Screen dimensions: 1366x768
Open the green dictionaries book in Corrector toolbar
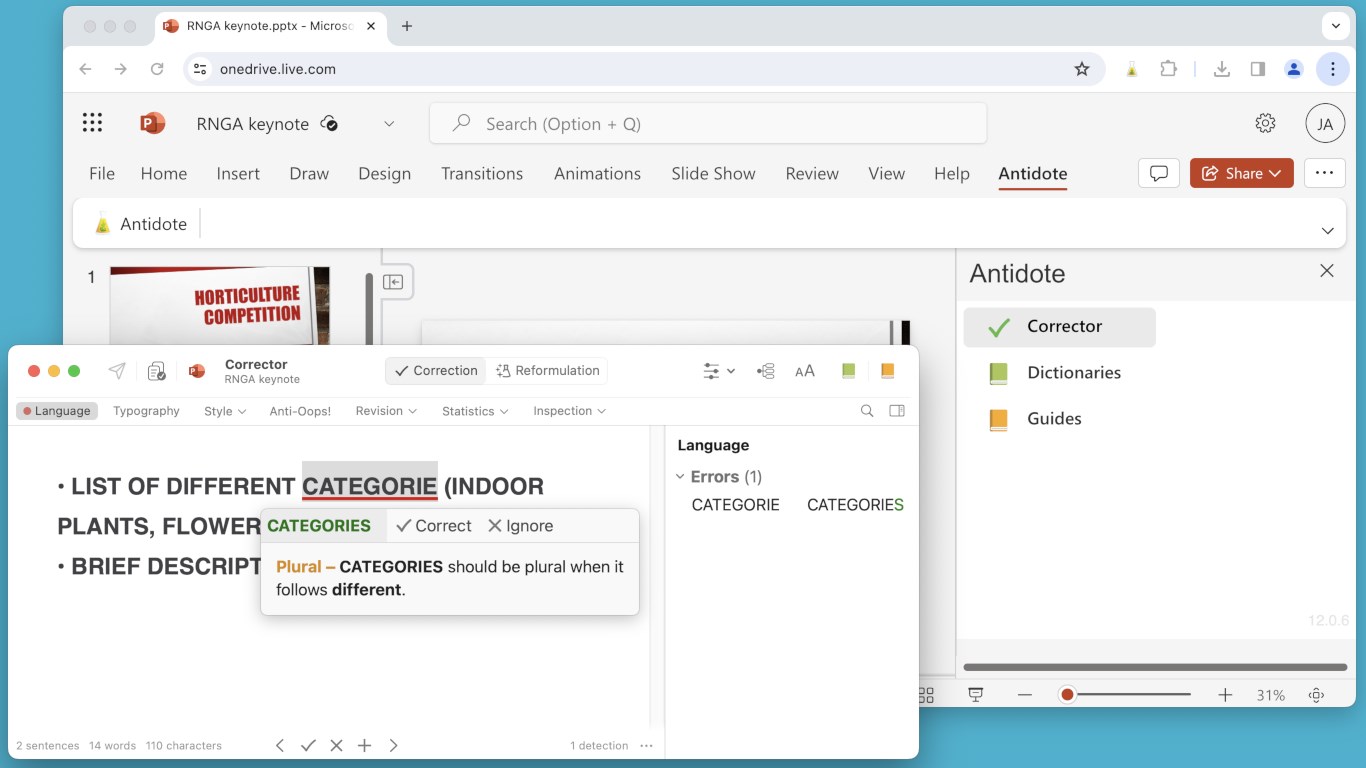click(848, 371)
